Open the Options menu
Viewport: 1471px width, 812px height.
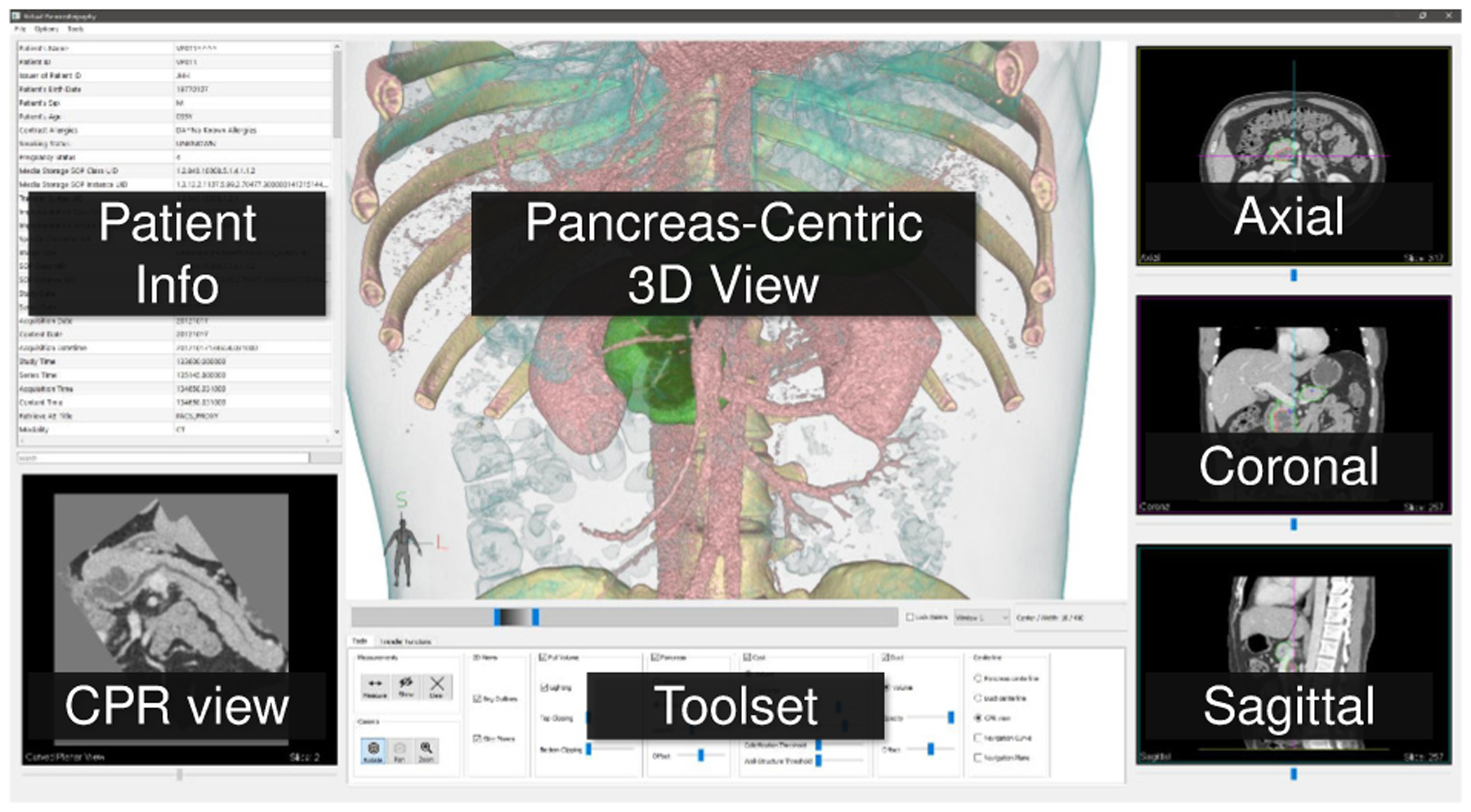46,29
